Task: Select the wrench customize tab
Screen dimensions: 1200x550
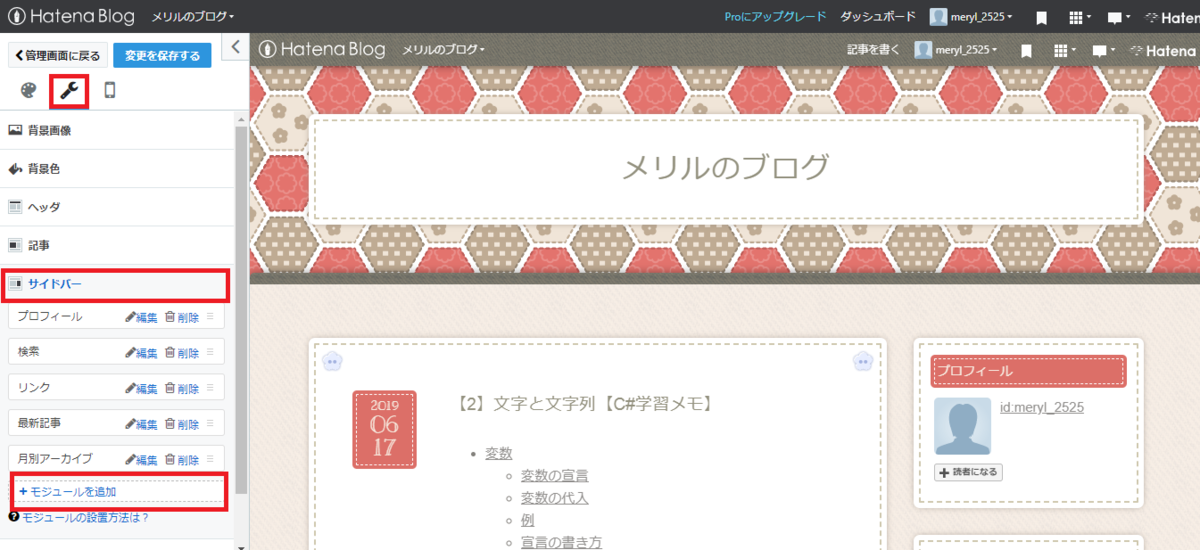Action: point(69,90)
